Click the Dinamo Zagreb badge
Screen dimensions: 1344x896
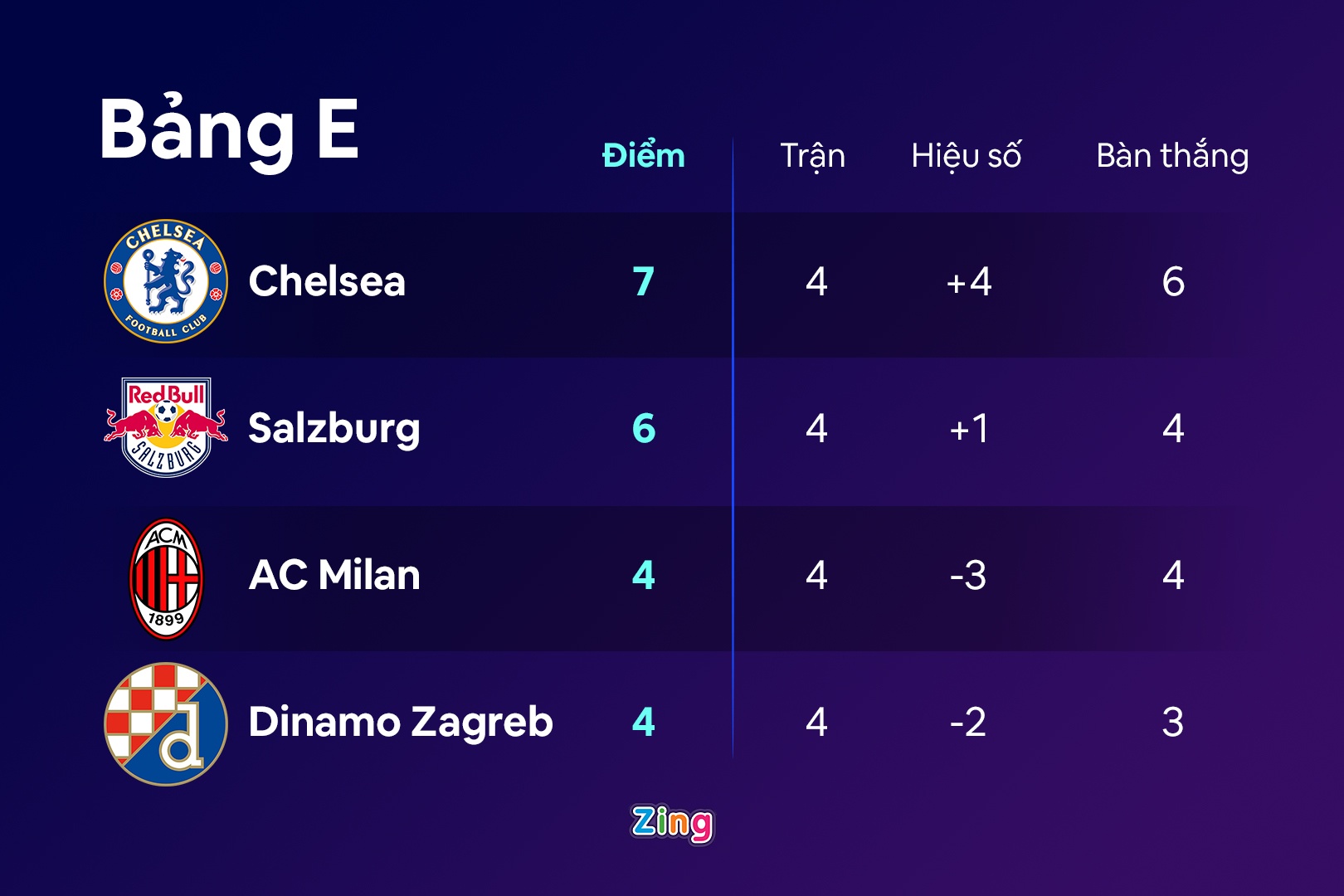[x=166, y=723]
